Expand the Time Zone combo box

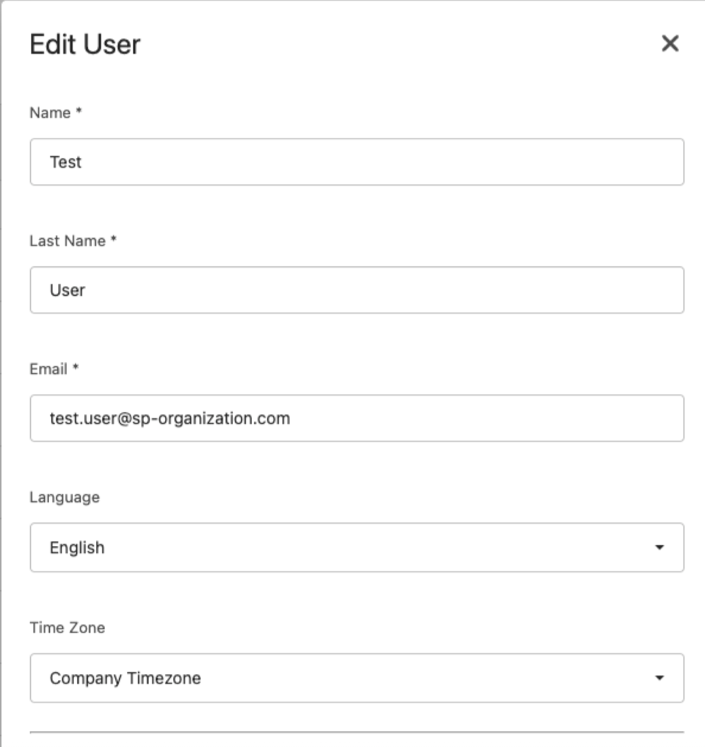click(x=357, y=678)
